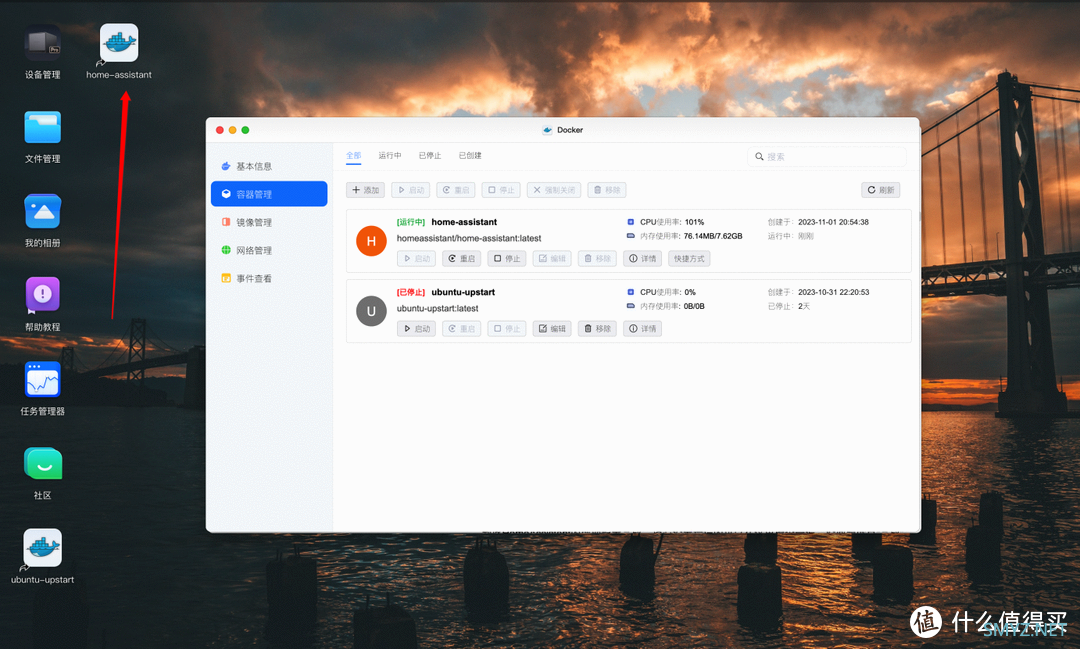Viewport: 1080px width, 649px height.
Task: Click the 添加 button in the toolbar
Action: tap(366, 190)
